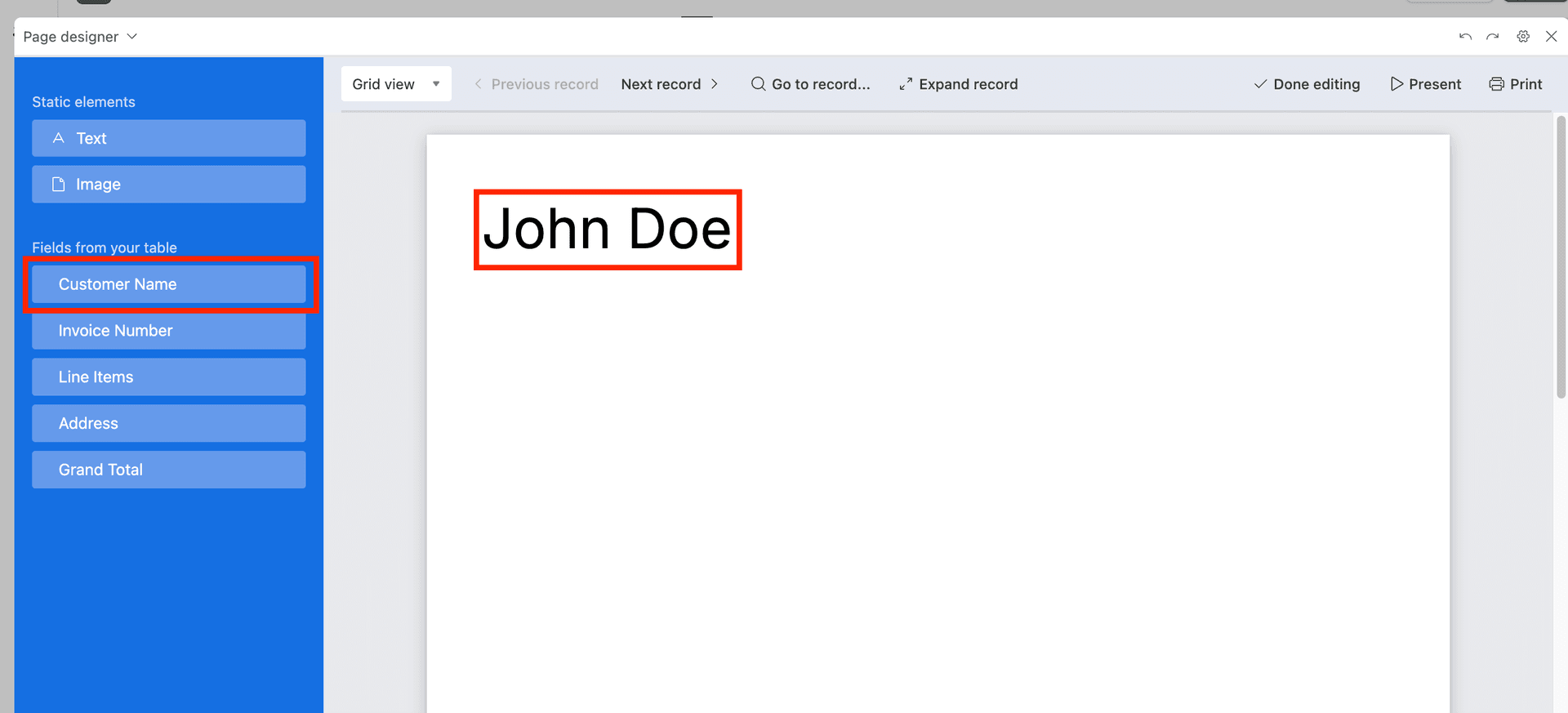Image resolution: width=1568 pixels, height=713 pixels.
Task: Click the redo arrow icon
Action: [1493, 37]
